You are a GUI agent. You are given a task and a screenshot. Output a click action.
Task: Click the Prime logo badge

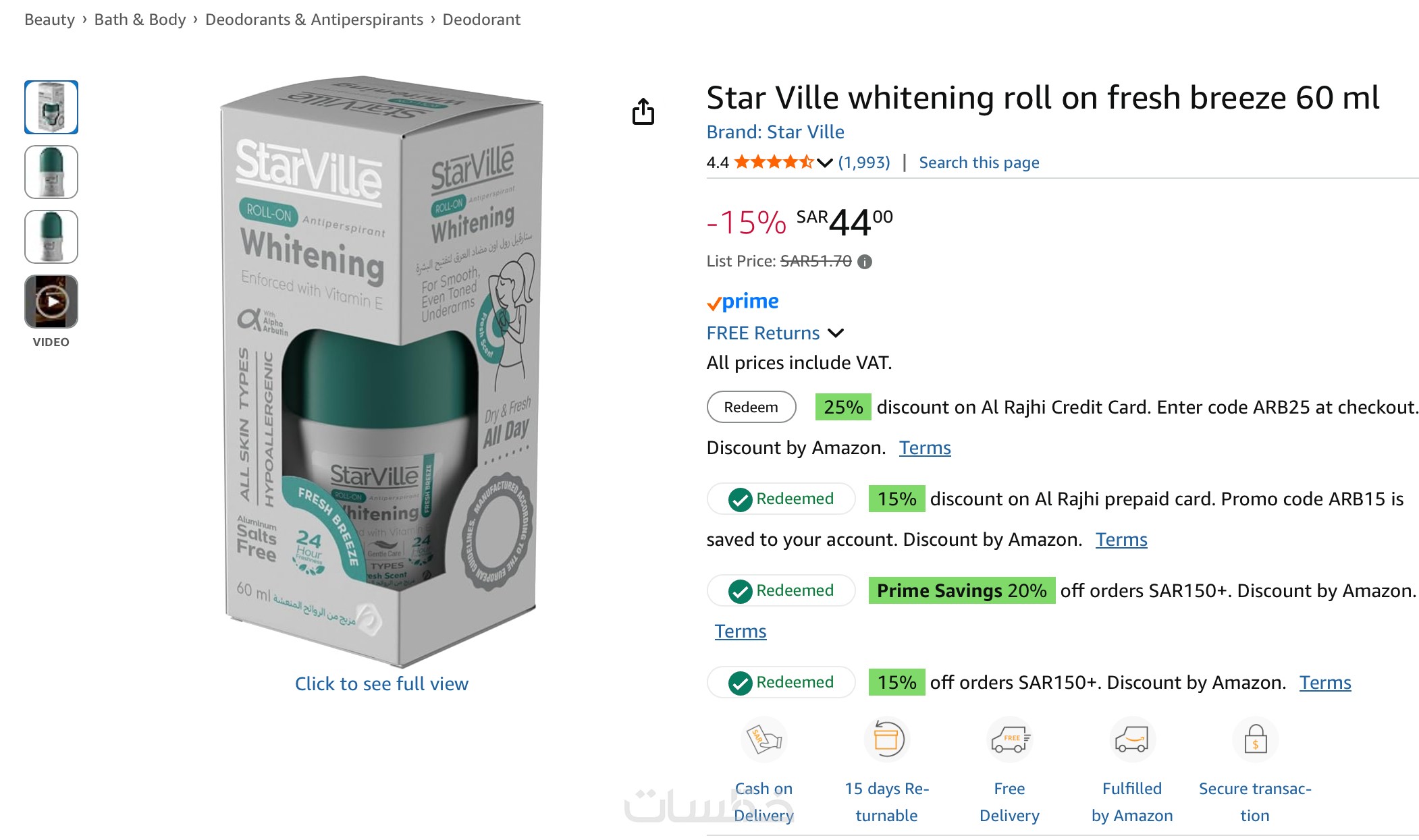tap(743, 302)
